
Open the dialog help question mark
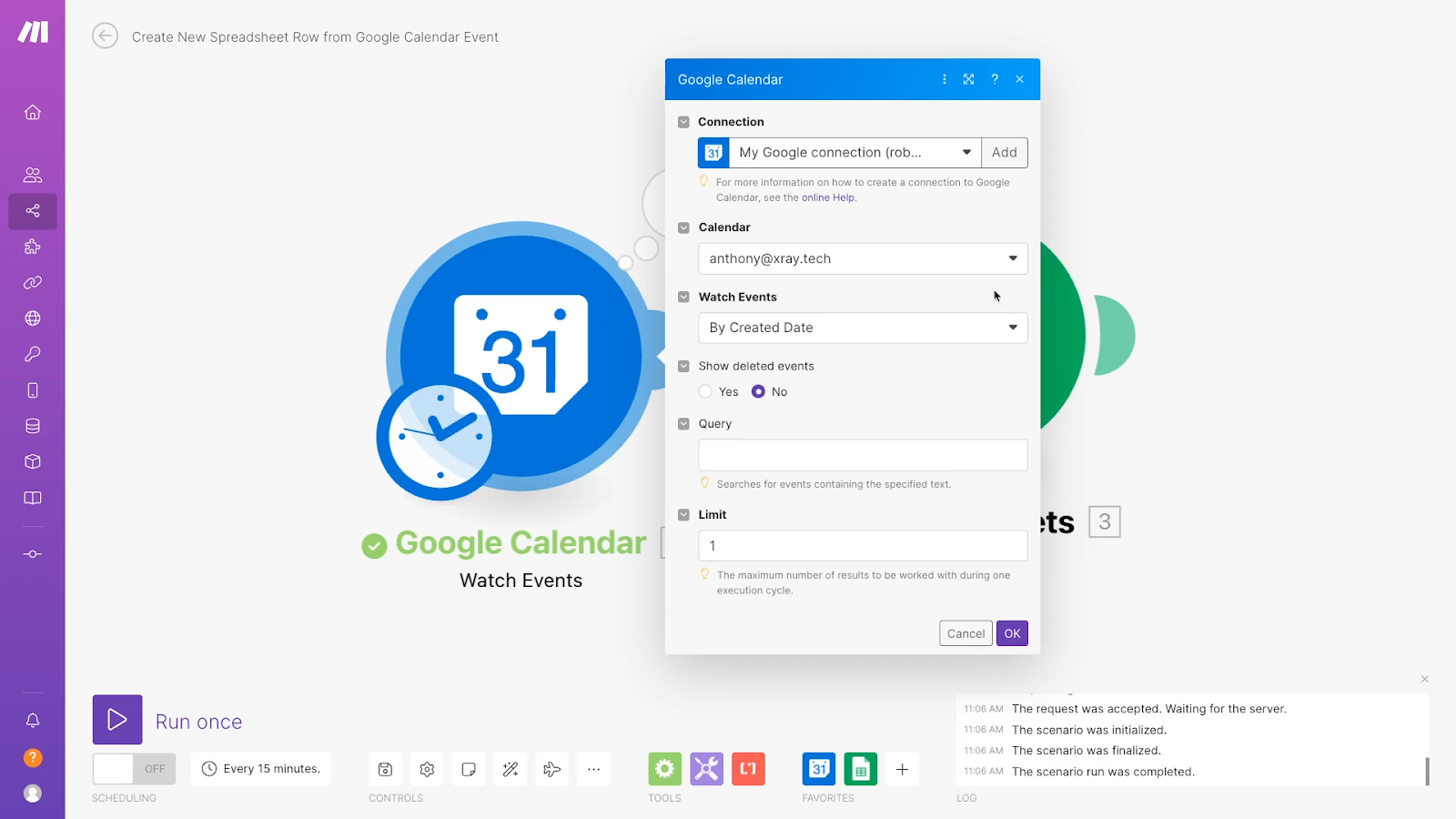click(995, 79)
